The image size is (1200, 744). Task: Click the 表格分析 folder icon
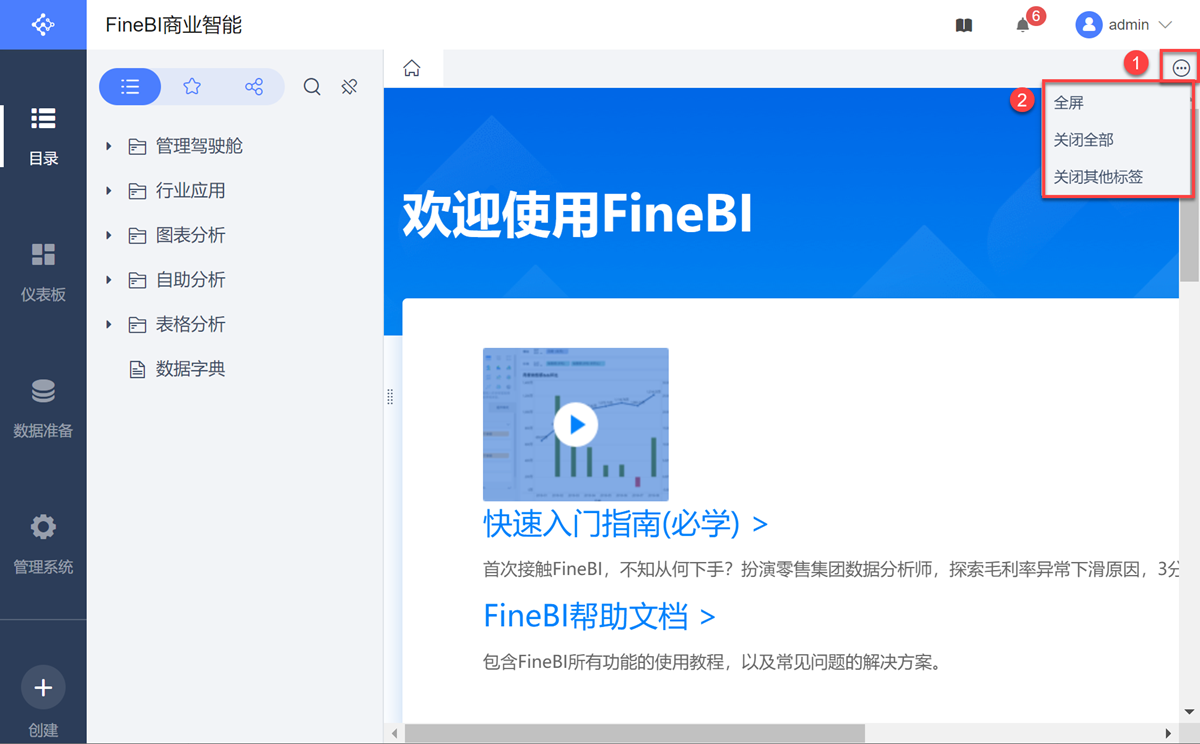coord(137,325)
